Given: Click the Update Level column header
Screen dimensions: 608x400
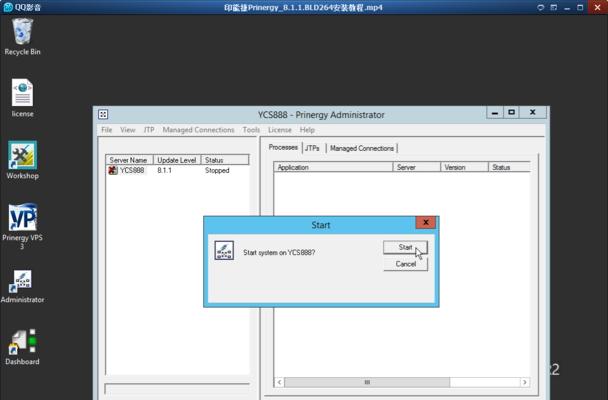Looking at the screenshot, I should pyautogui.click(x=177, y=160).
